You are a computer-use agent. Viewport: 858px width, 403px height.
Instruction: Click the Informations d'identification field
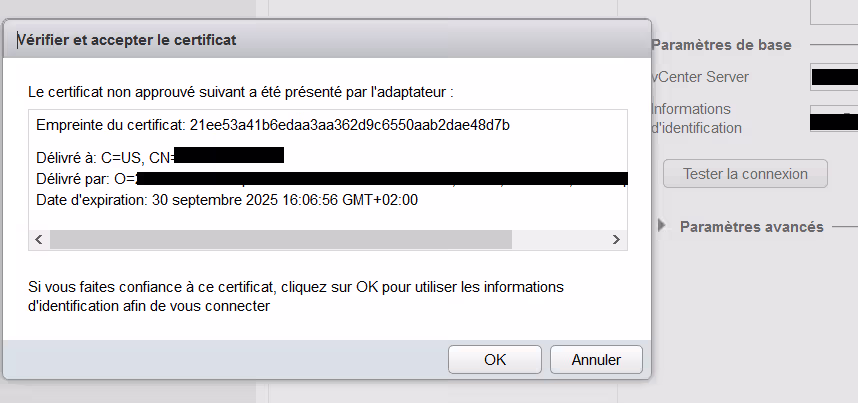(833, 121)
